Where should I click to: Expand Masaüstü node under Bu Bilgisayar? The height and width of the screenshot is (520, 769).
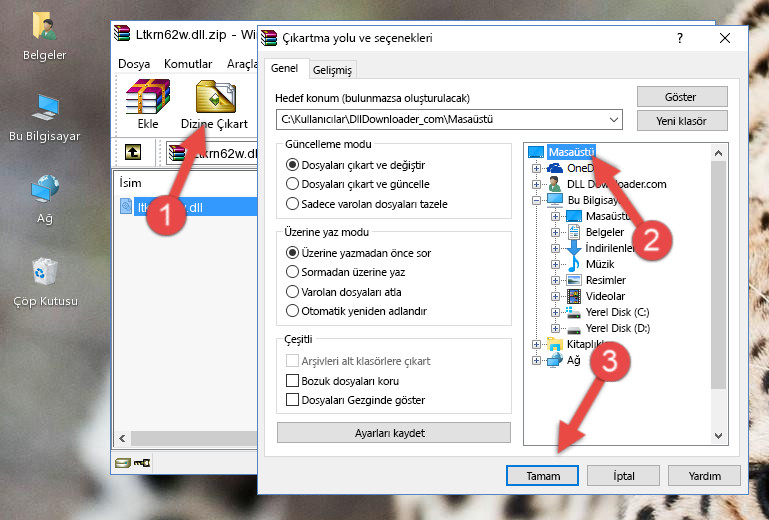(x=555, y=216)
